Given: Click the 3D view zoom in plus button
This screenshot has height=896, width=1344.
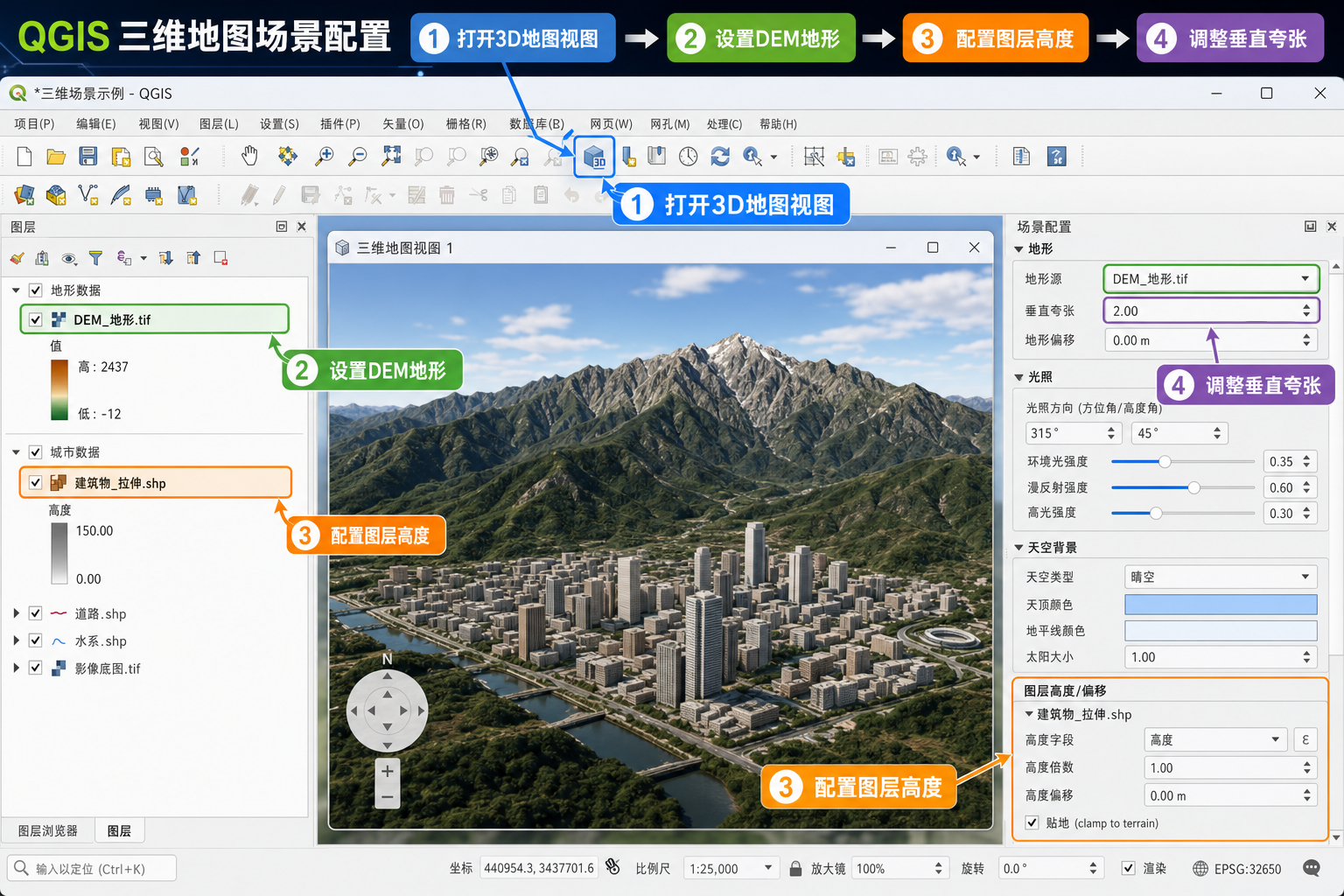Looking at the screenshot, I should tap(388, 771).
